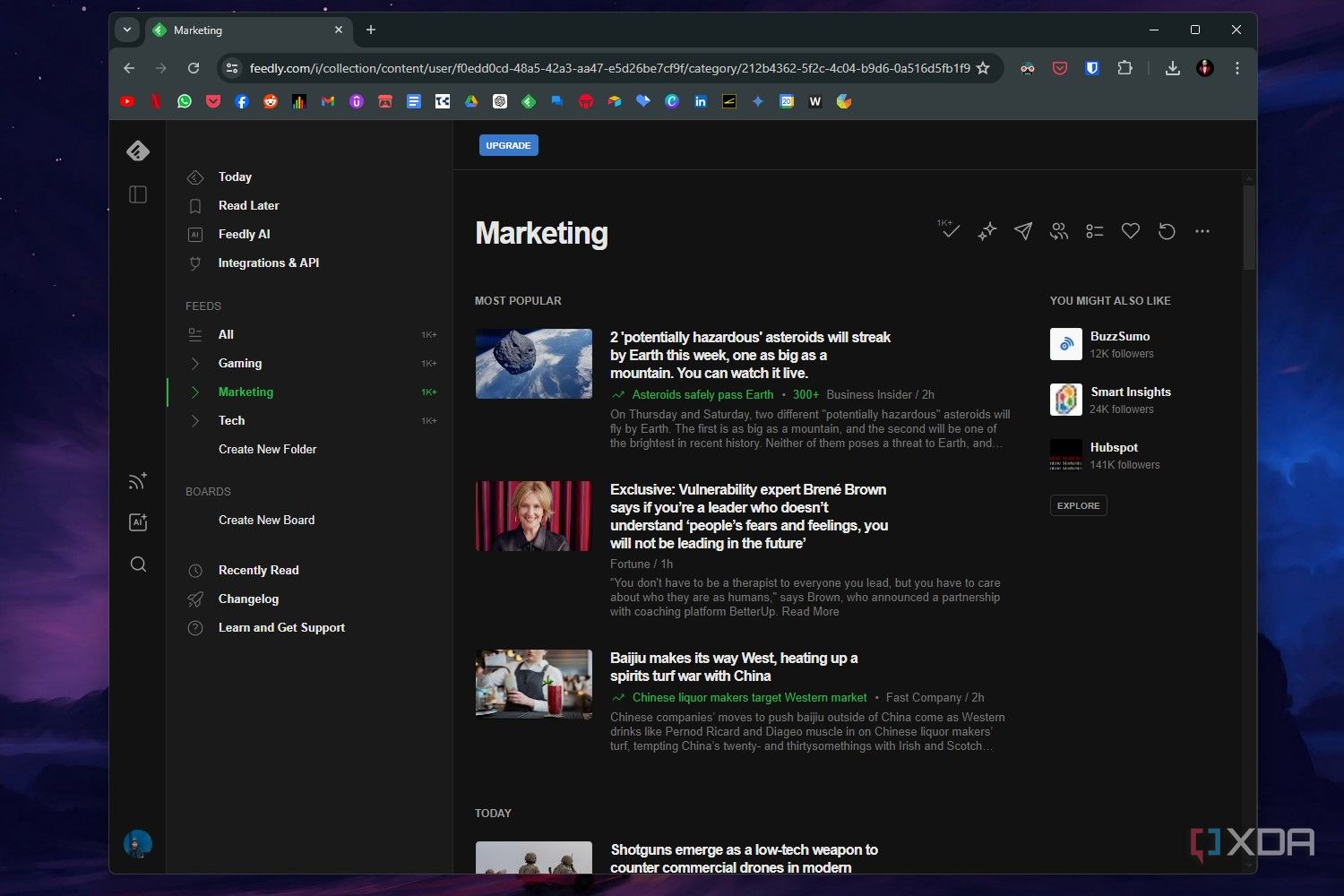Open the Changelog

(x=248, y=599)
